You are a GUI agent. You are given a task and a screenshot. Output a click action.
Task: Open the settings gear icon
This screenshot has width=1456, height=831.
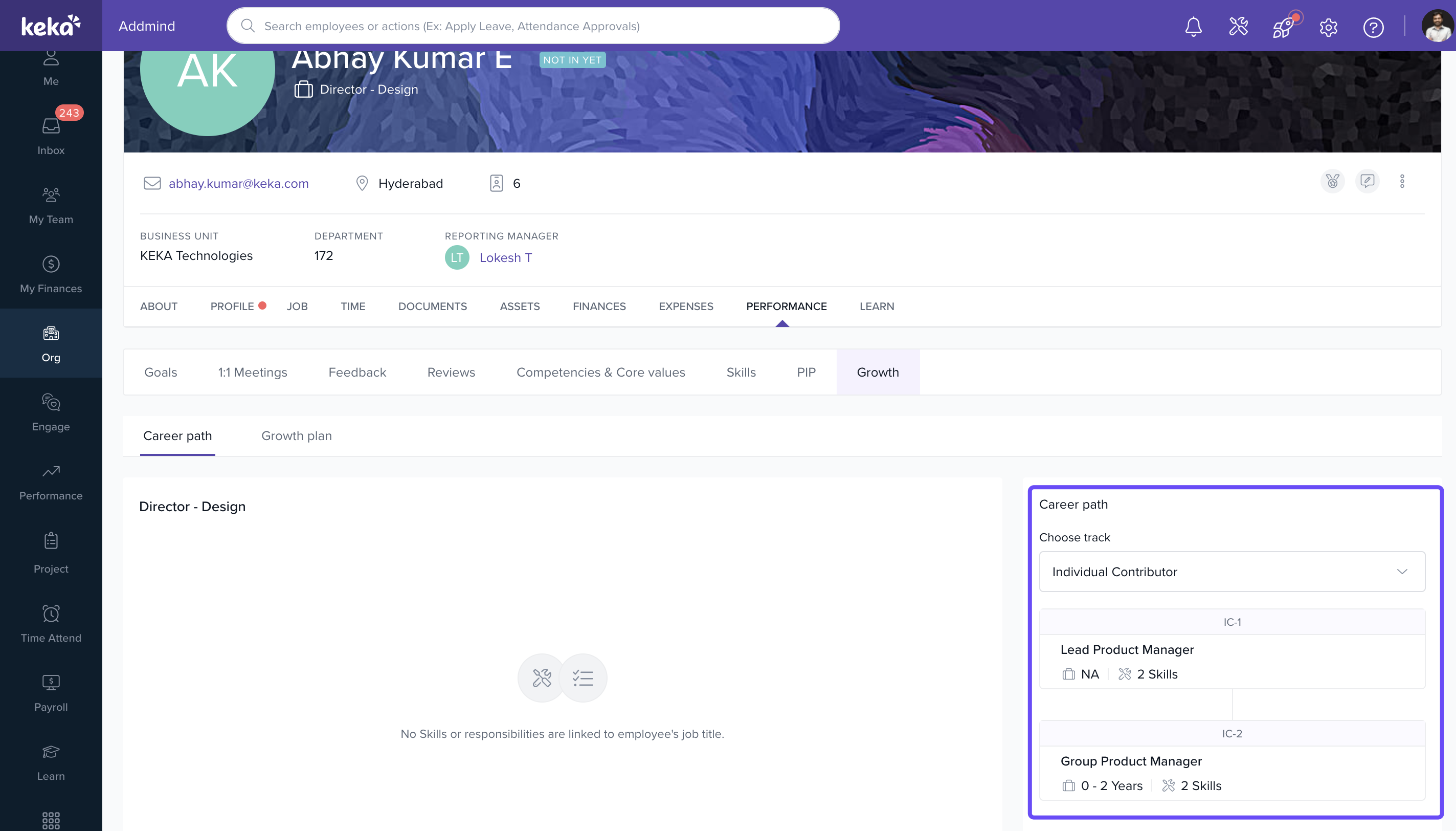click(1328, 27)
